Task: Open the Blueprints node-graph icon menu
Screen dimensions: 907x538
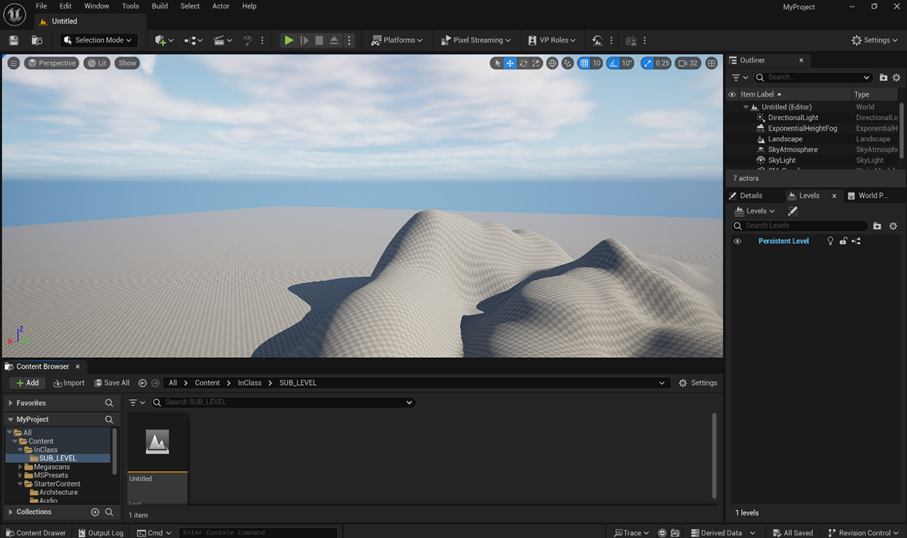Action: click(x=193, y=40)
